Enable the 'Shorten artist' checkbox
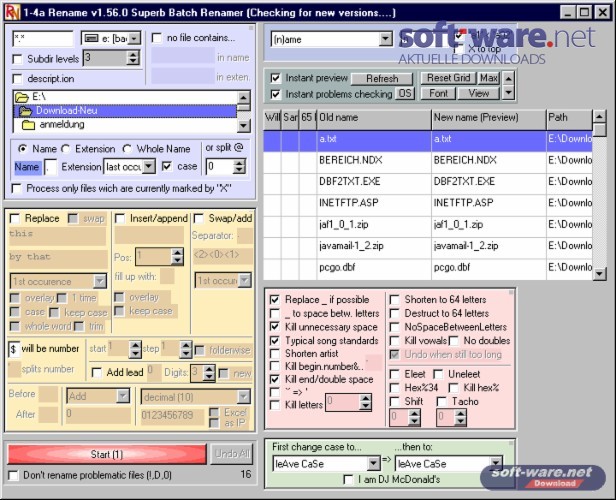 [x=275, y=354]
